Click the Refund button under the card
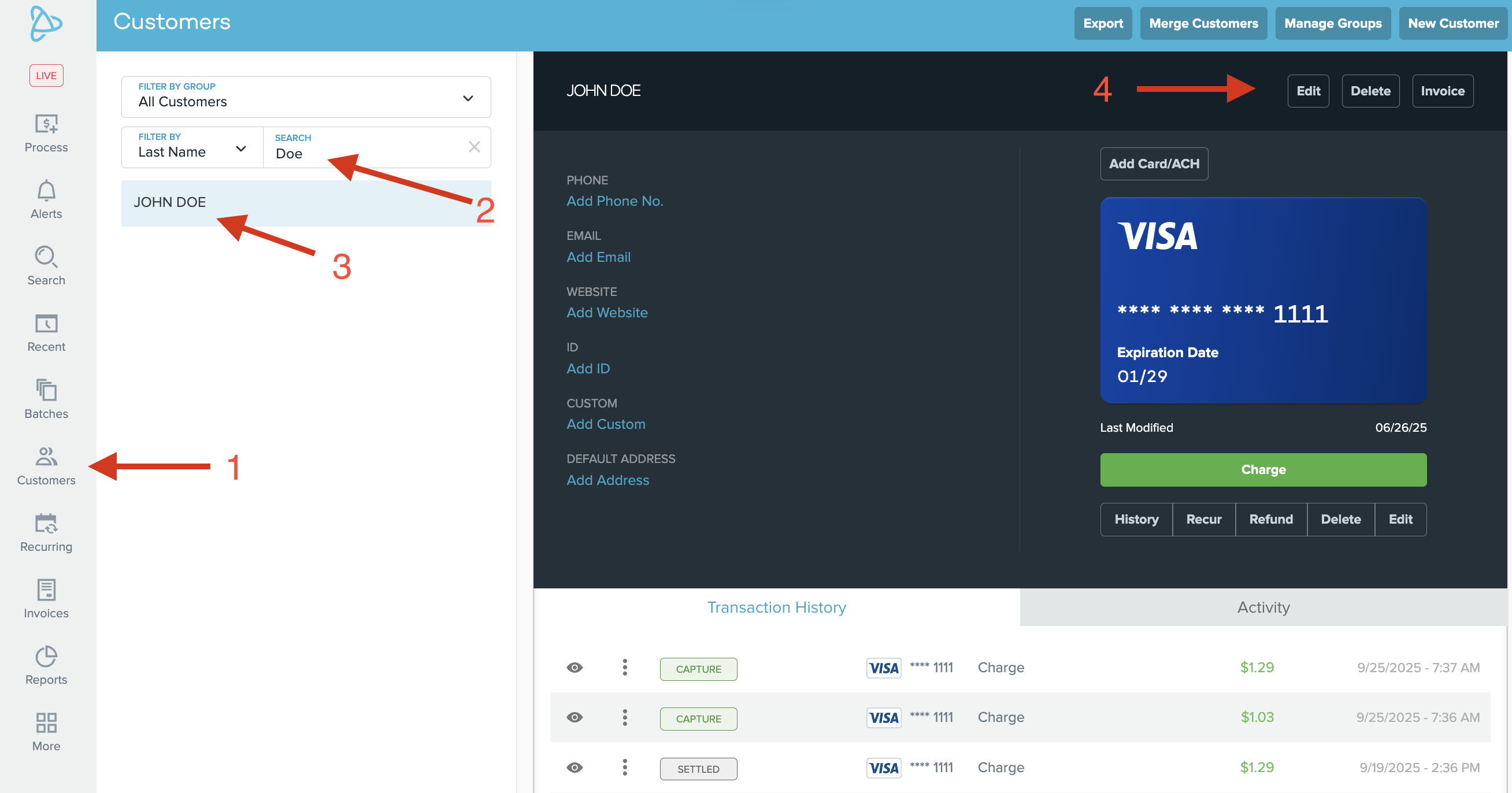1512x793 pixels. pos(1272,519)
